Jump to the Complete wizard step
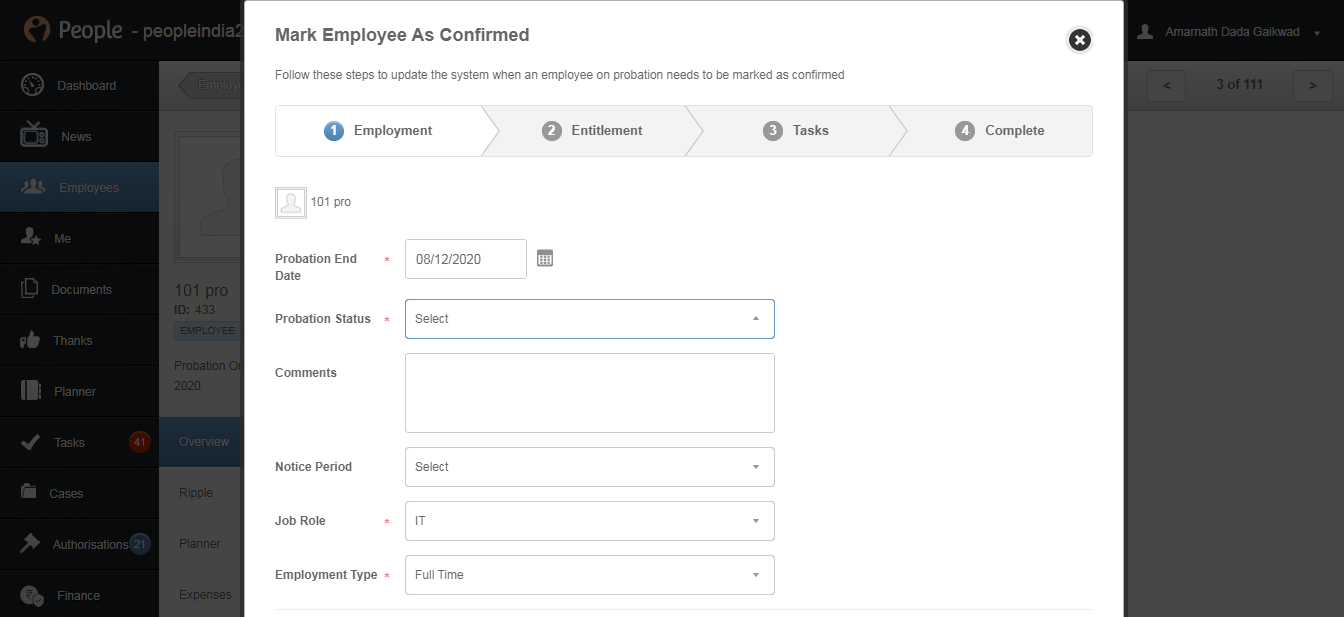The image size is (1344, 617). click(1000, 131)
